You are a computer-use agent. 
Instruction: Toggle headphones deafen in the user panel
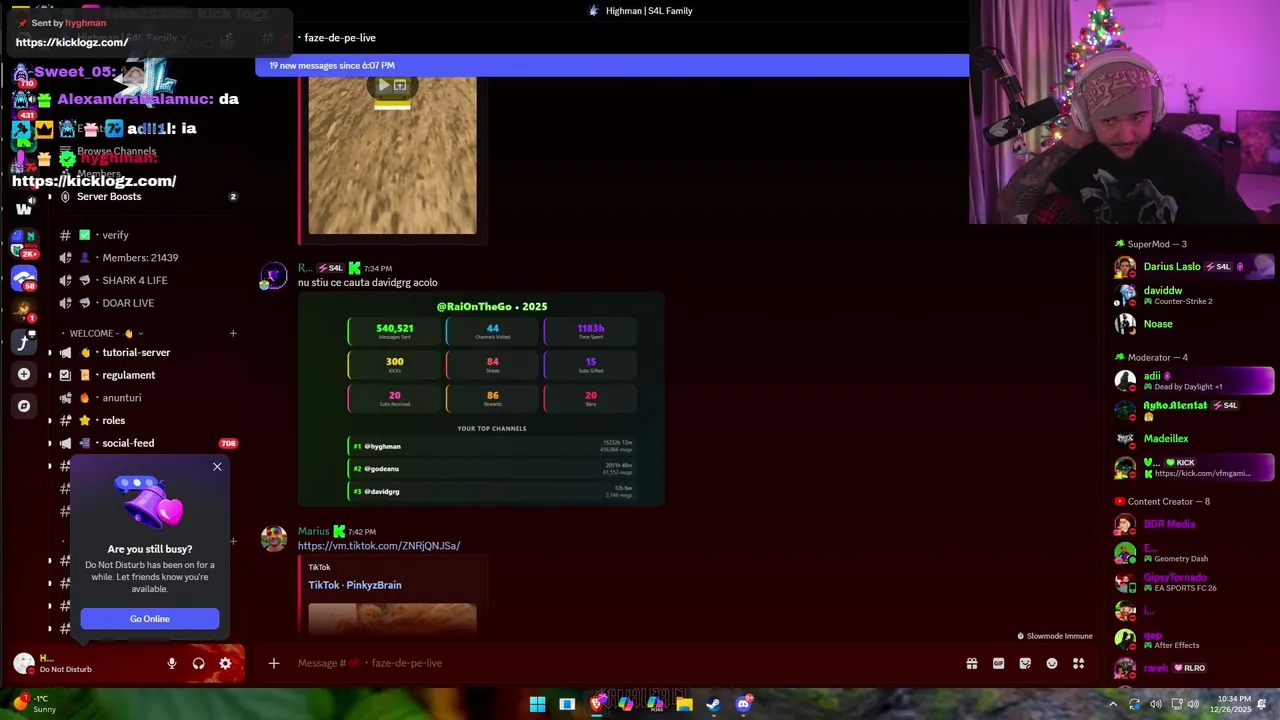pos(198,663)
